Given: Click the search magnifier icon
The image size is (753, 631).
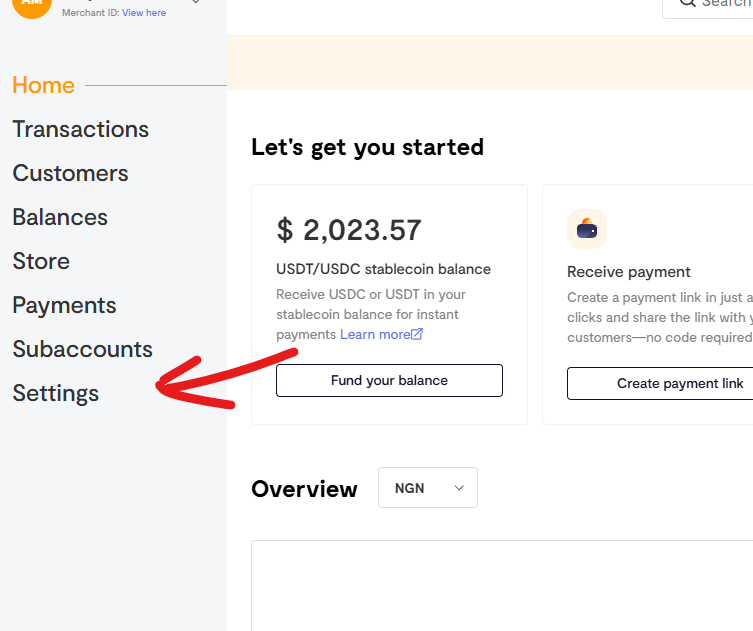Looking at the screenshot, I should pos(687,3).
